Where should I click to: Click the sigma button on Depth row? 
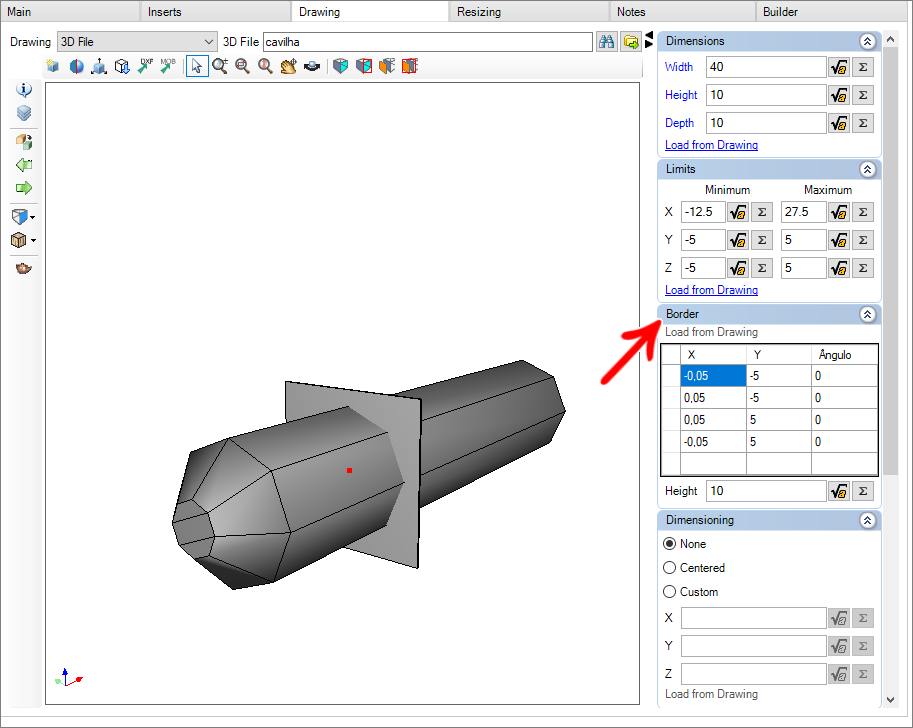point(863,123)
